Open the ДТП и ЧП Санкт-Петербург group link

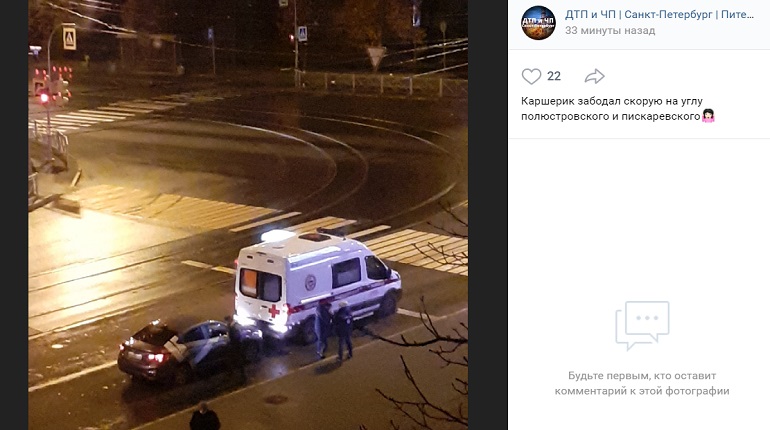[x=660, y=14]
